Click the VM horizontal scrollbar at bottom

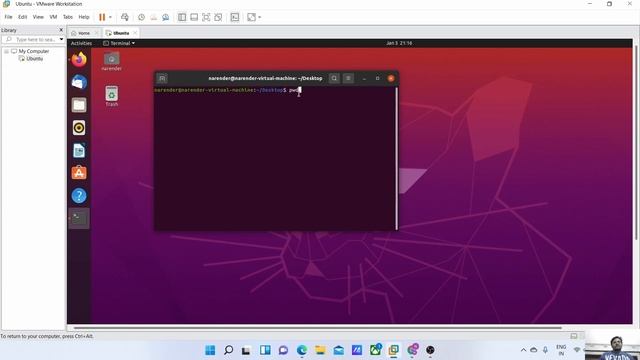(318, 328)
